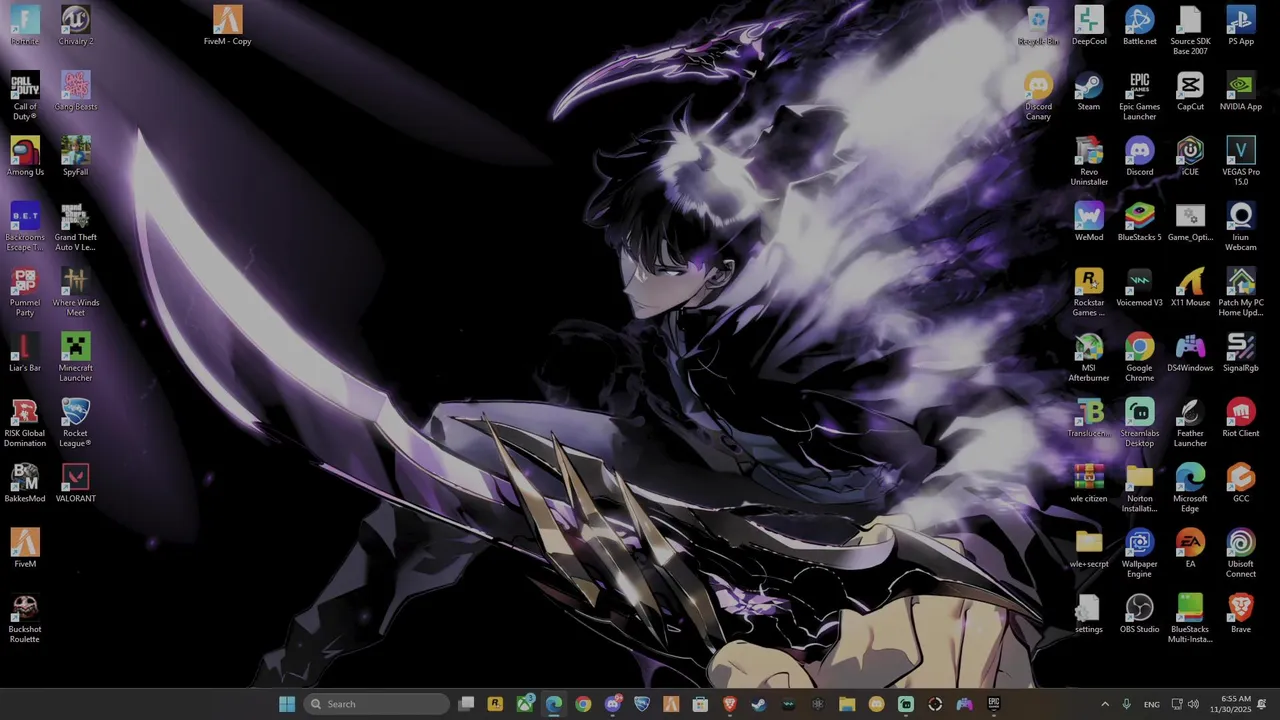Image resolution: width=1280 pixels, height=720 pixels.
Task: Select the Pummel Party icon
Action: click(x=25, y=291)
